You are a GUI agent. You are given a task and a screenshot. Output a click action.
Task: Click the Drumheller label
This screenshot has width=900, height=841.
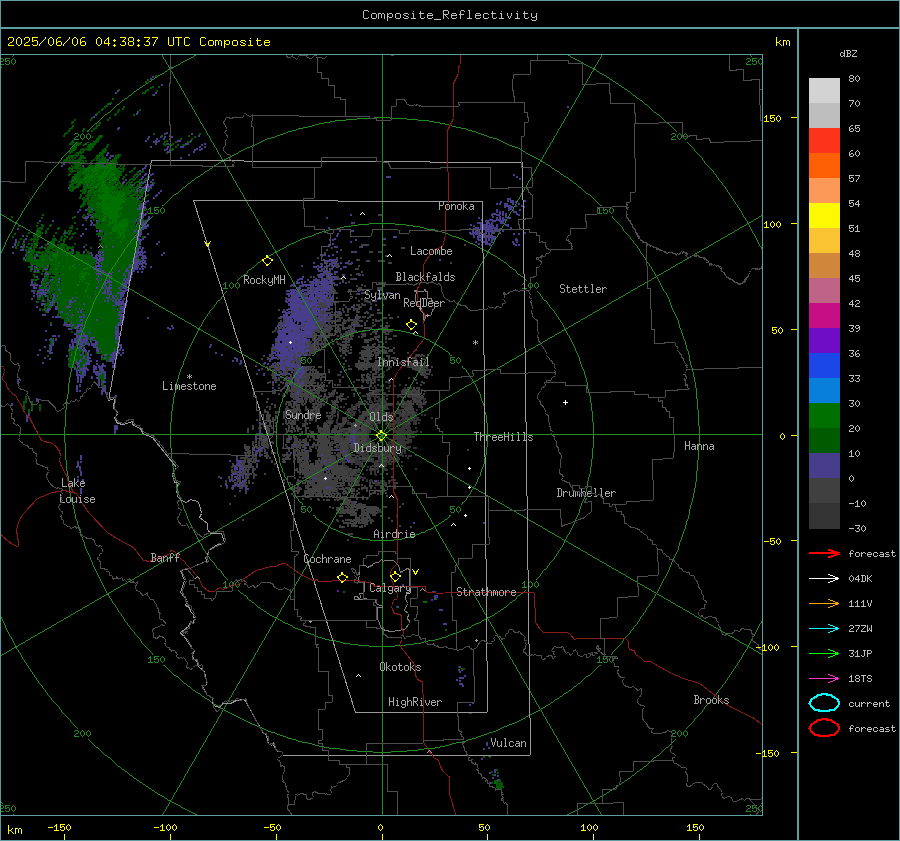click(x=586, y=493)
